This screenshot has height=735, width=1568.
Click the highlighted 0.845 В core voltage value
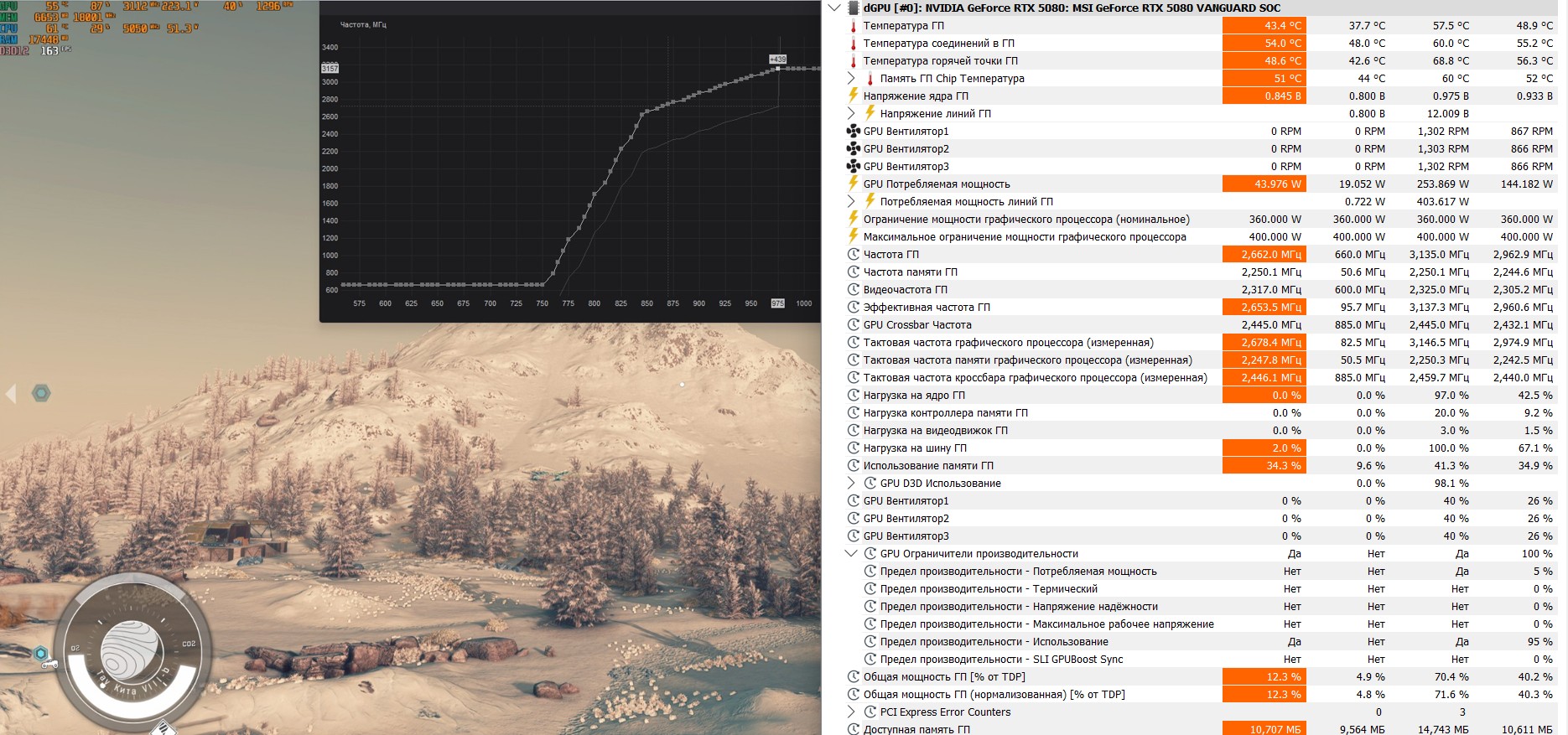pyautogui.click(x=1264, y=96)
